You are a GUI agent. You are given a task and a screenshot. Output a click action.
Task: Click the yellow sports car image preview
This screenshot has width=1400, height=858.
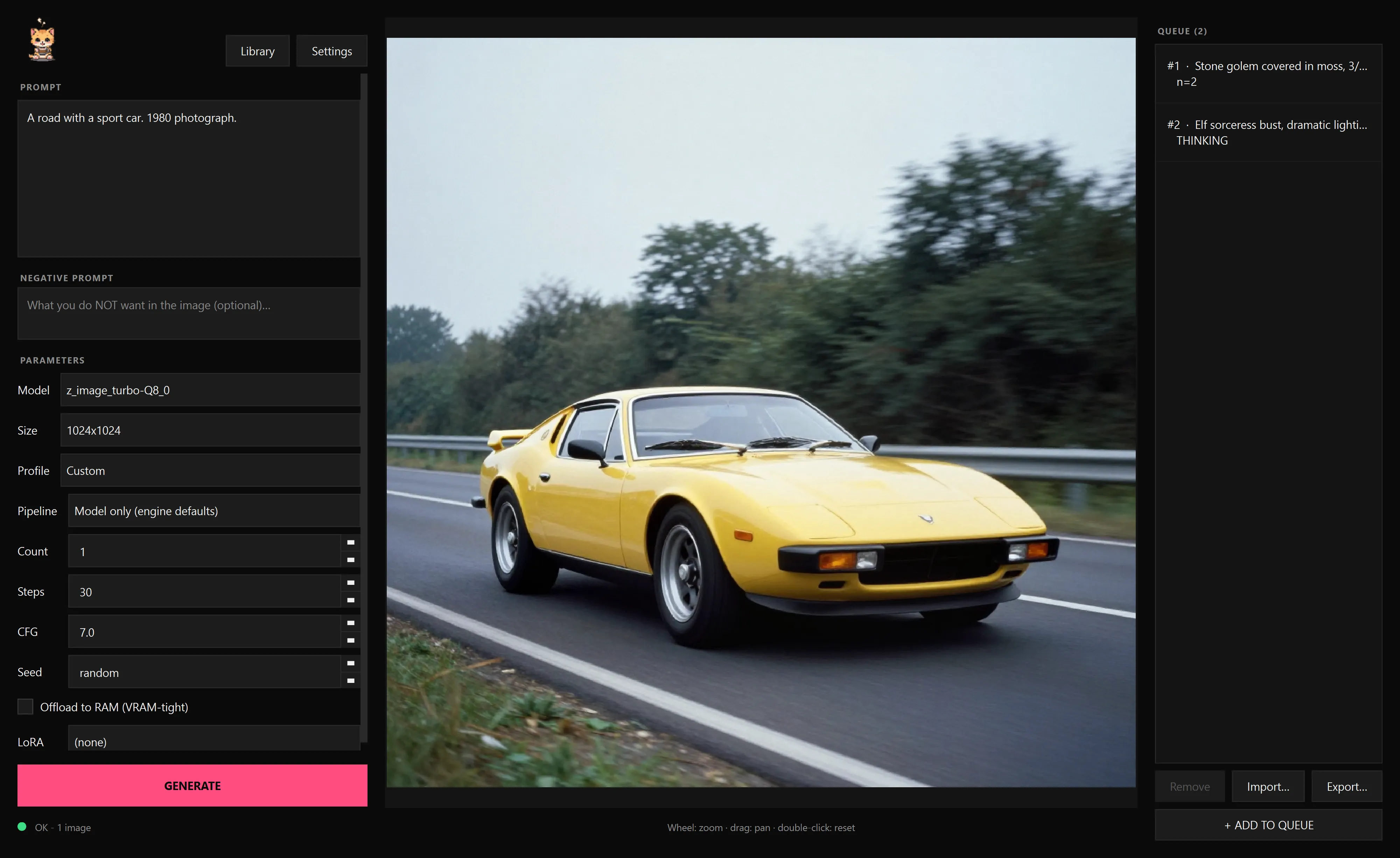761,412
